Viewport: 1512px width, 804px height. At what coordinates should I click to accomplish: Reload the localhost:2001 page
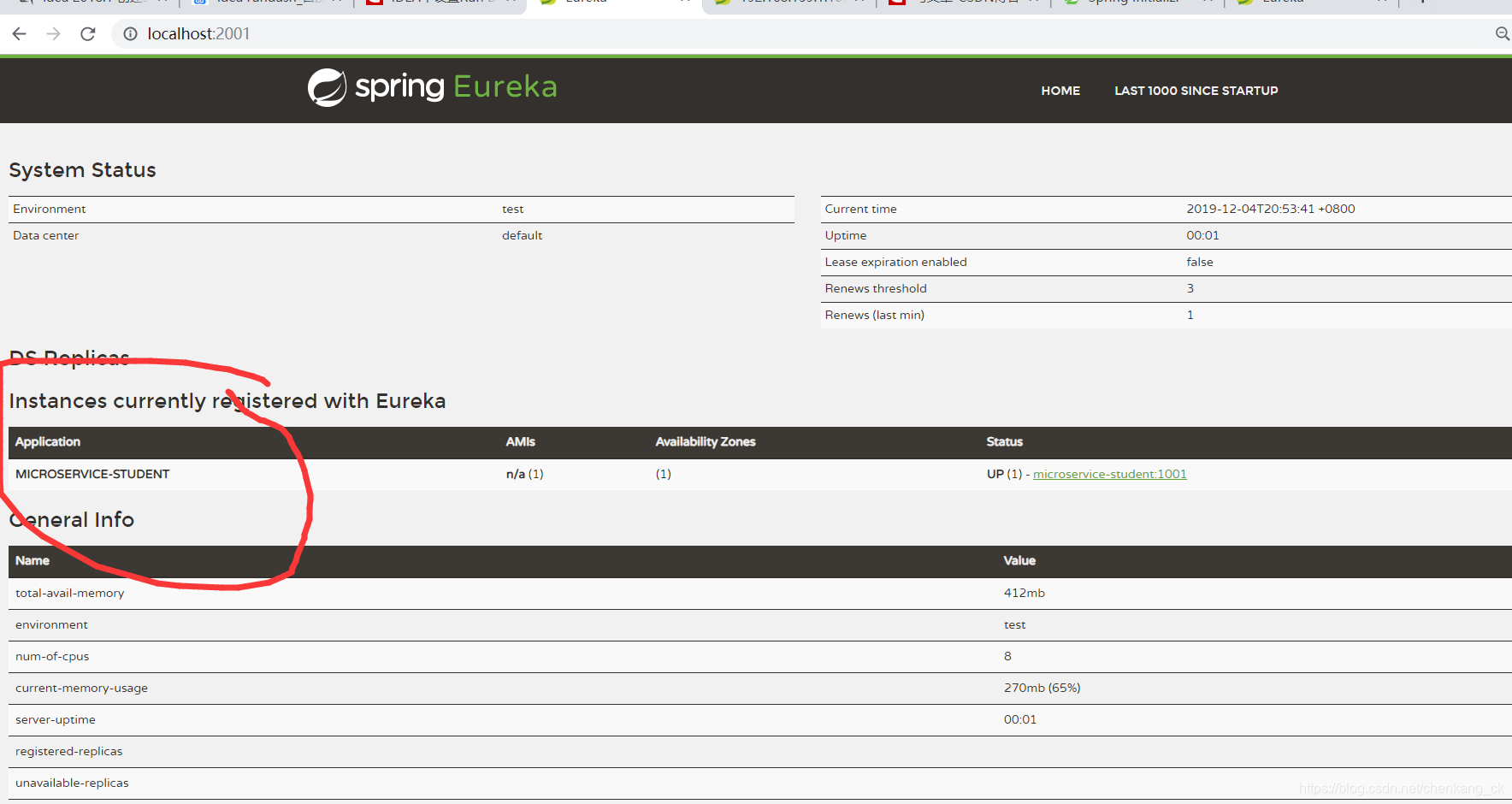pos(88,34)
